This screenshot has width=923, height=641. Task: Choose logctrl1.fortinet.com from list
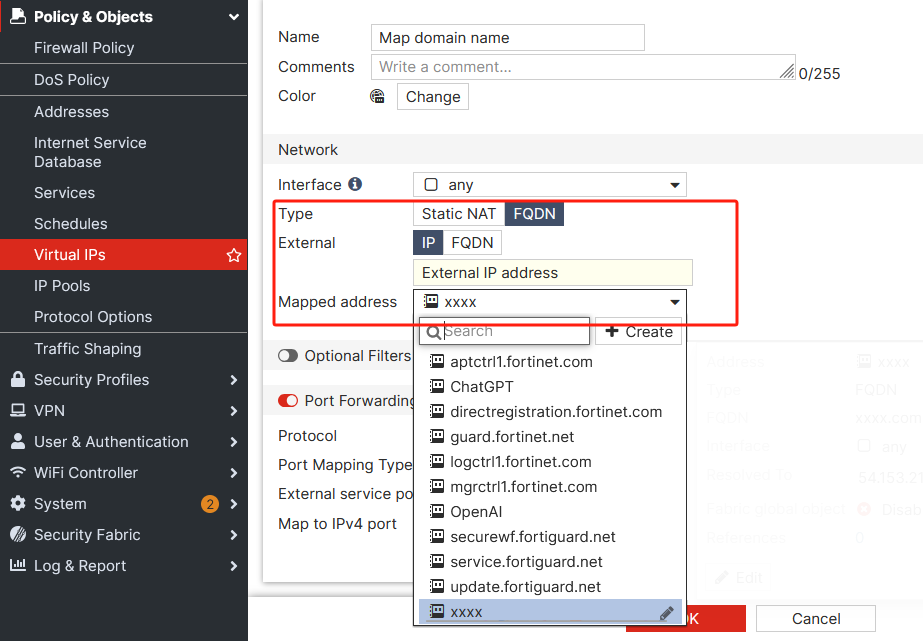pos(550,461)
